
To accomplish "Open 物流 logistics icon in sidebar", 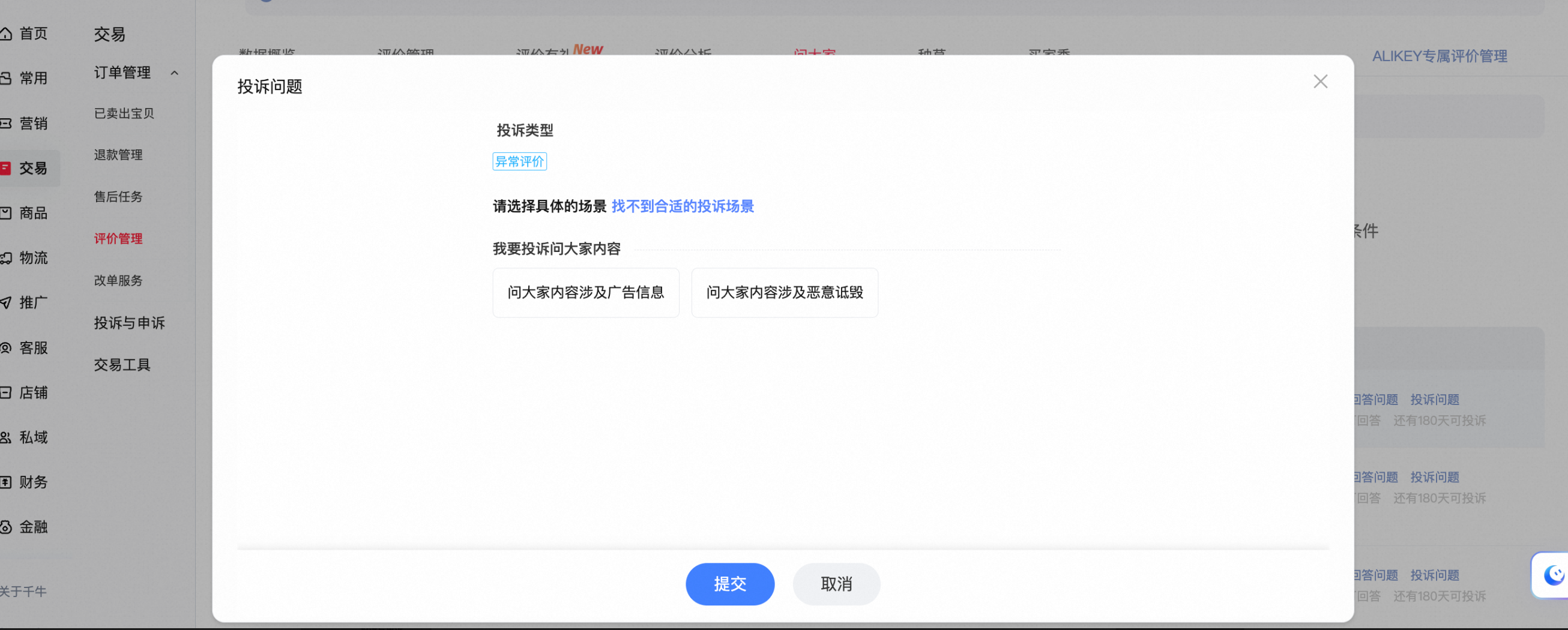I will pyautogui.click(x=6, y=258).
